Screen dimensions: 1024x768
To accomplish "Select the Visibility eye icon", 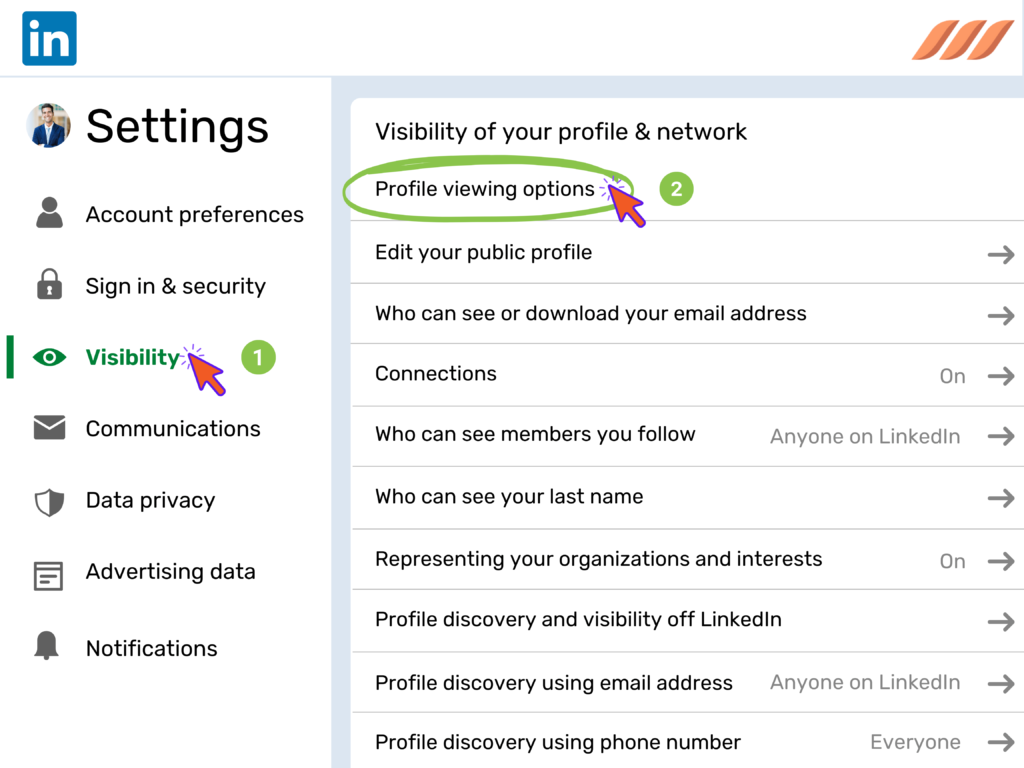I will point(48,356).
